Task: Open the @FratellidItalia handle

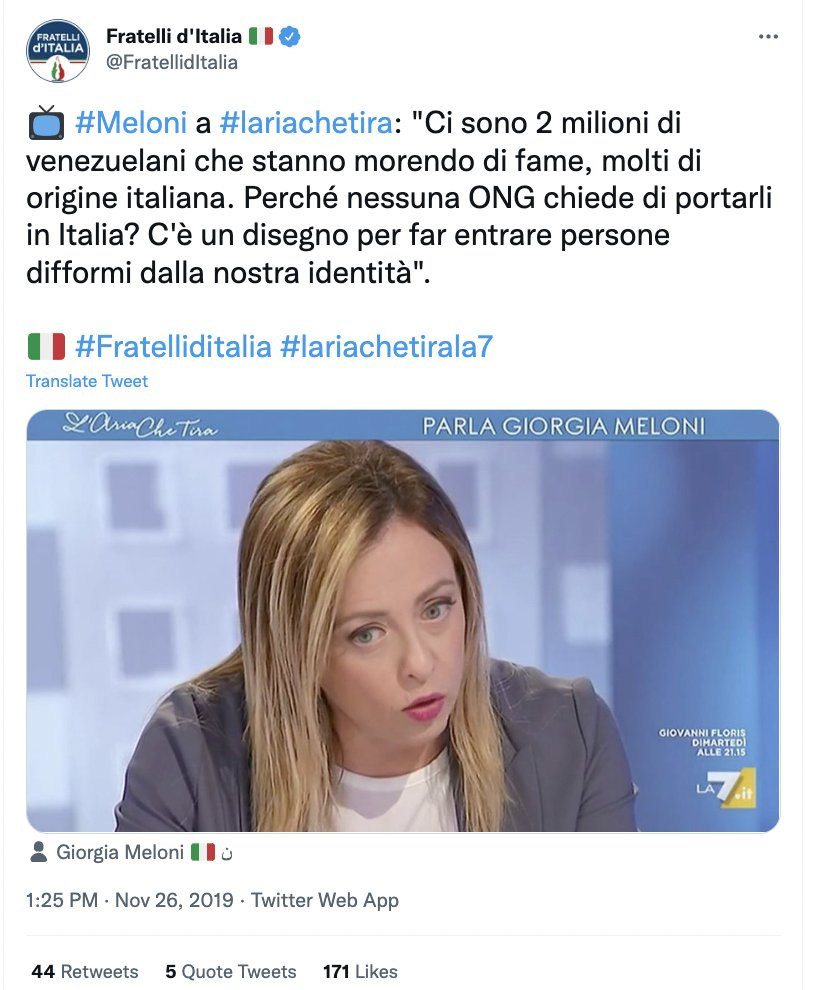Action: point(172,63)
